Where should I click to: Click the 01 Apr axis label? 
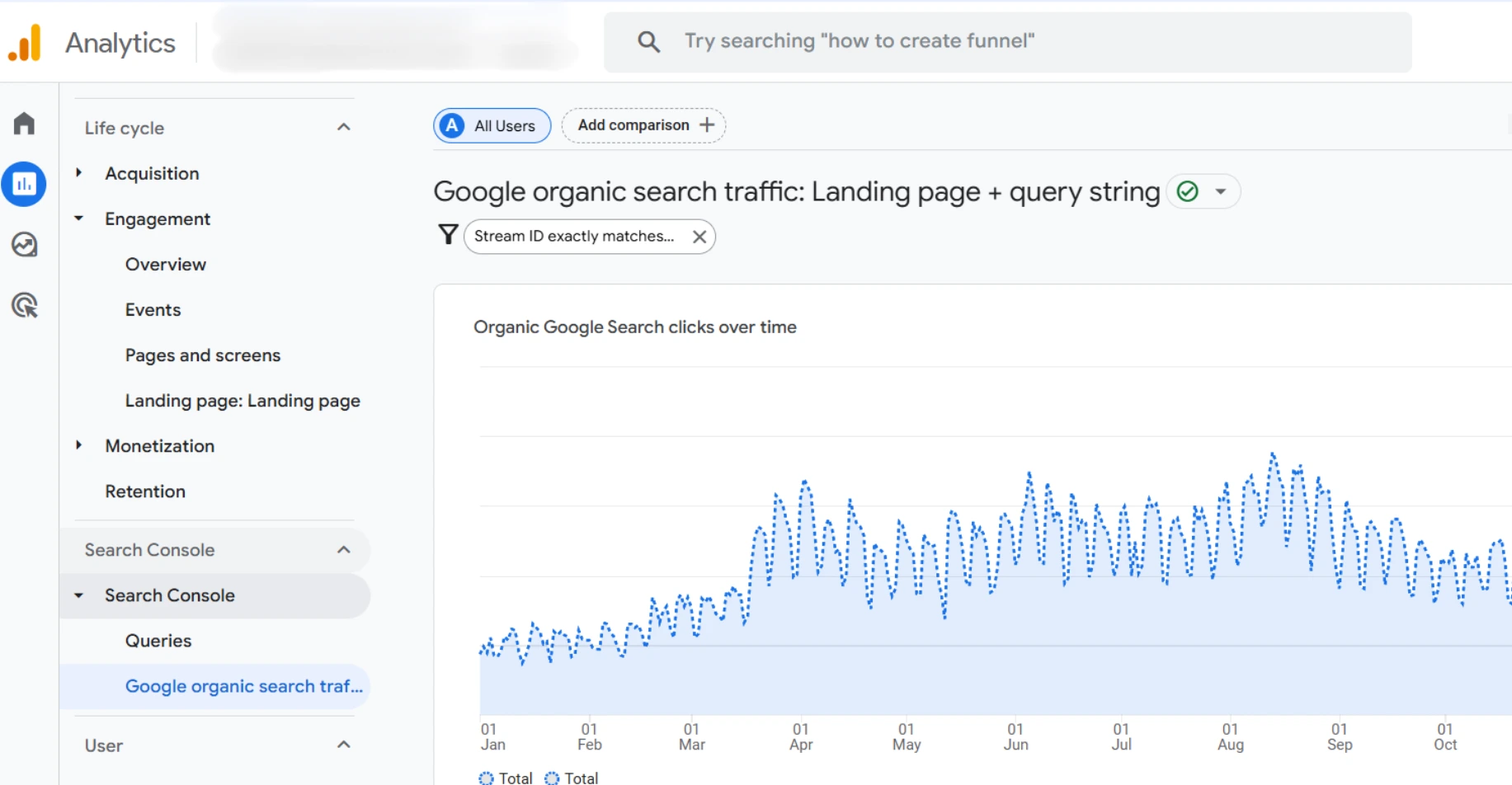point(801,736)
